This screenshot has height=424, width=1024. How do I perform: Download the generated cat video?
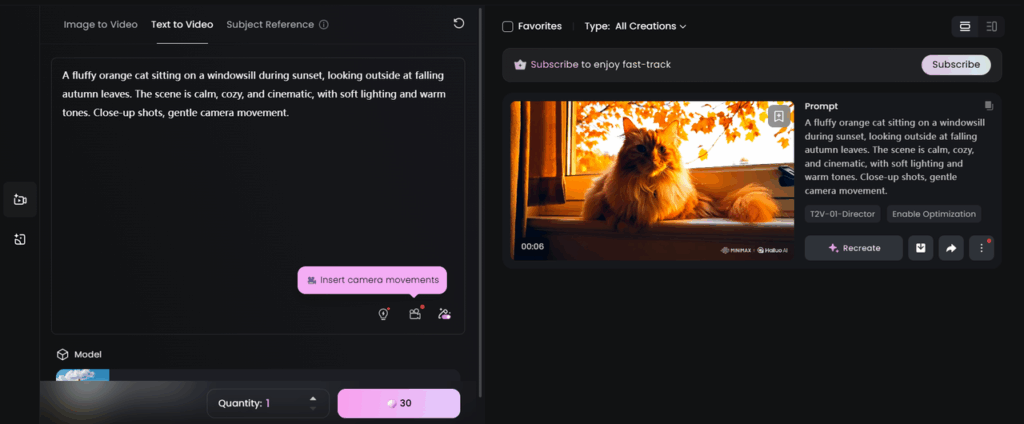tap(921, 248)
